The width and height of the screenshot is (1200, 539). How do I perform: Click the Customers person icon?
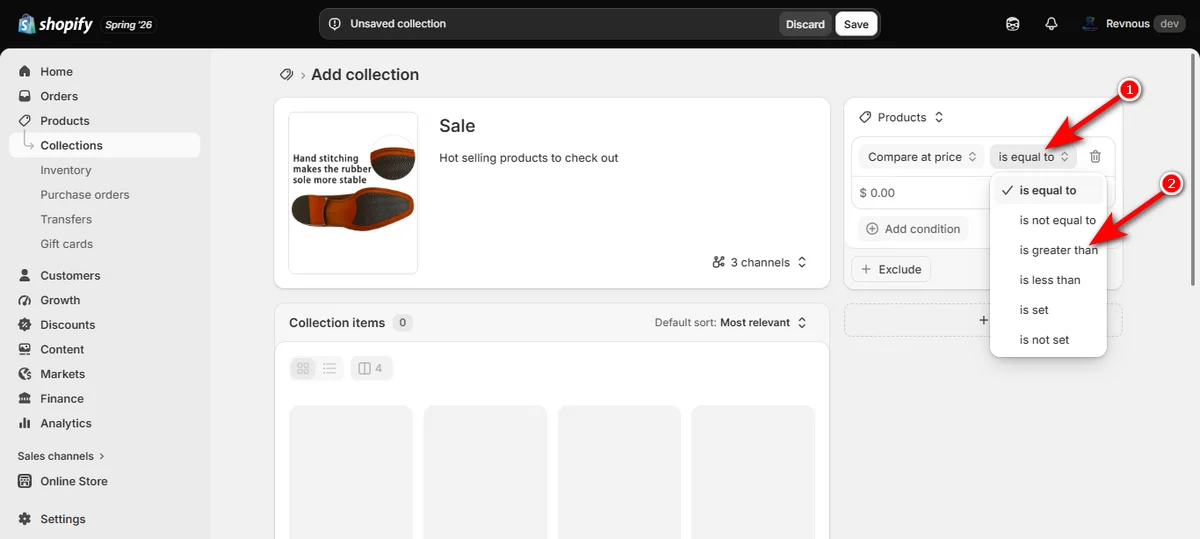(25, 275)
